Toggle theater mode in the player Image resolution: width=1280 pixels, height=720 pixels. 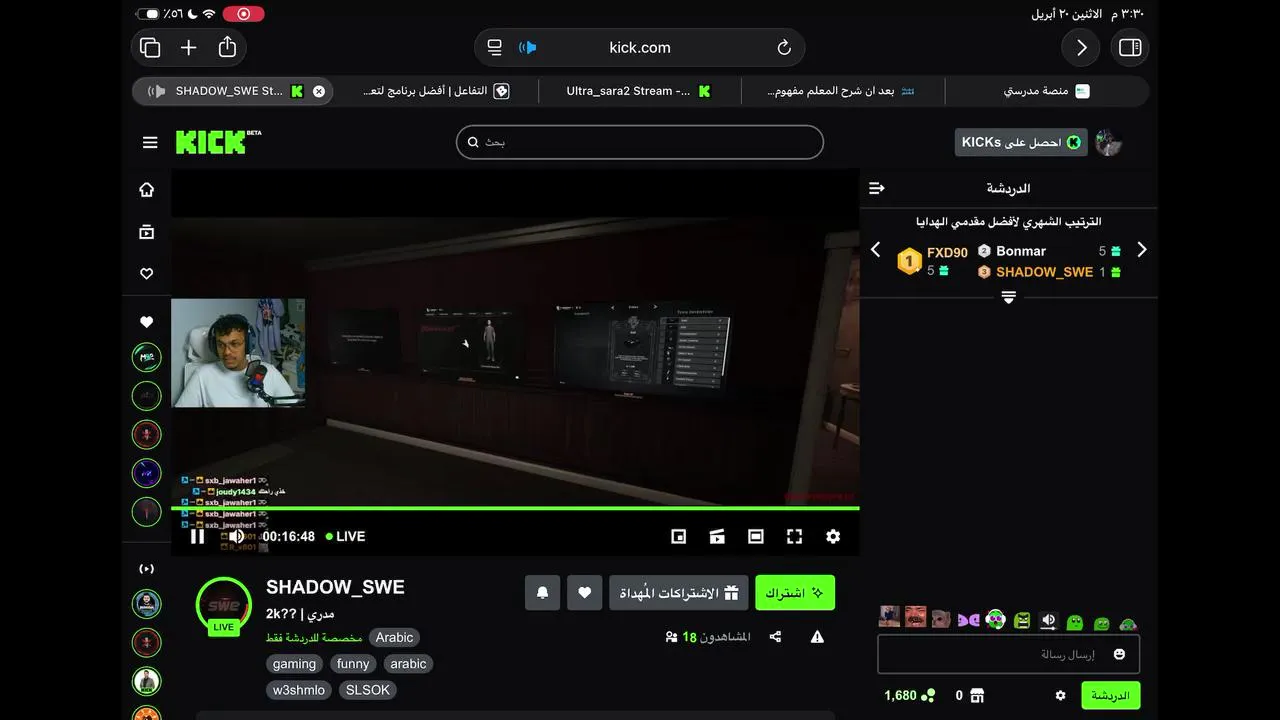[x=756, y=537]
